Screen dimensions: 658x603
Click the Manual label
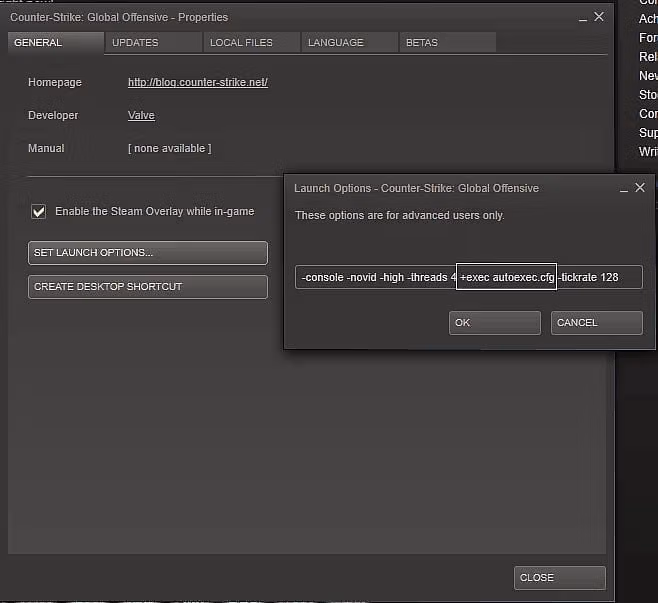coord(46,149)
